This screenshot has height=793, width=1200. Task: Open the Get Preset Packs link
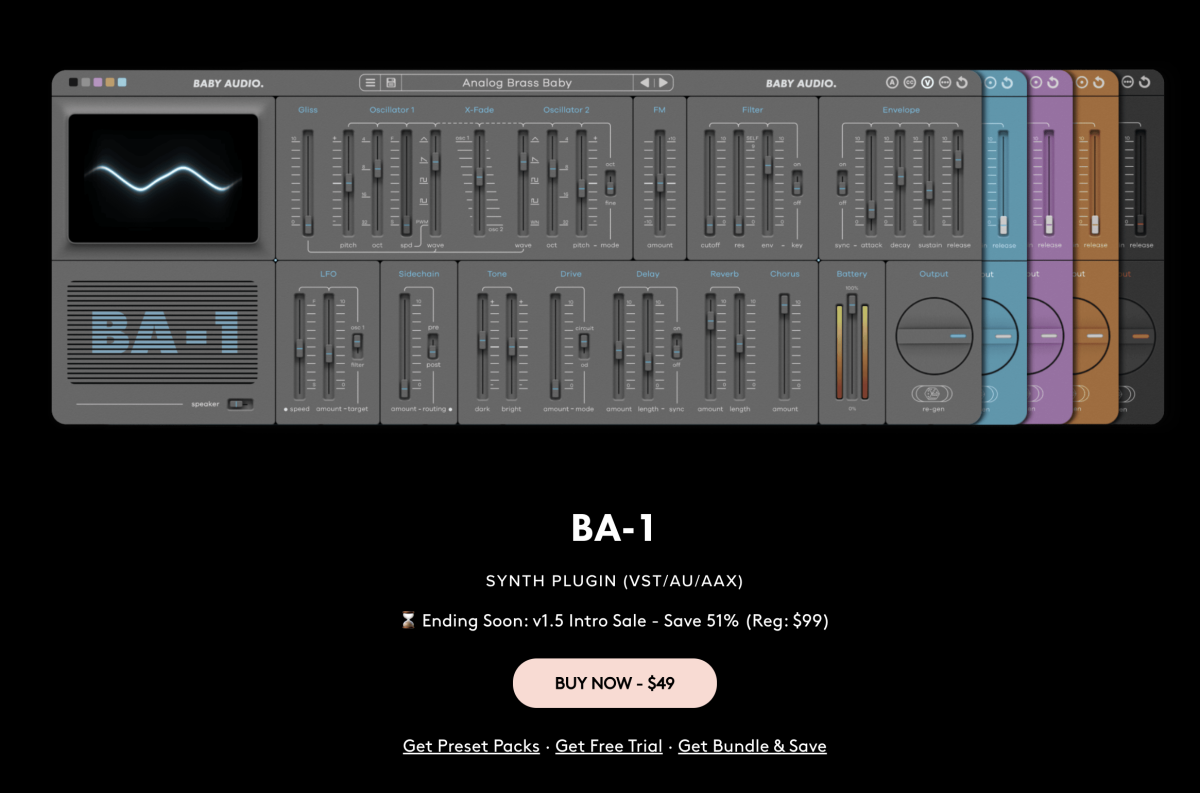point(471,746)
